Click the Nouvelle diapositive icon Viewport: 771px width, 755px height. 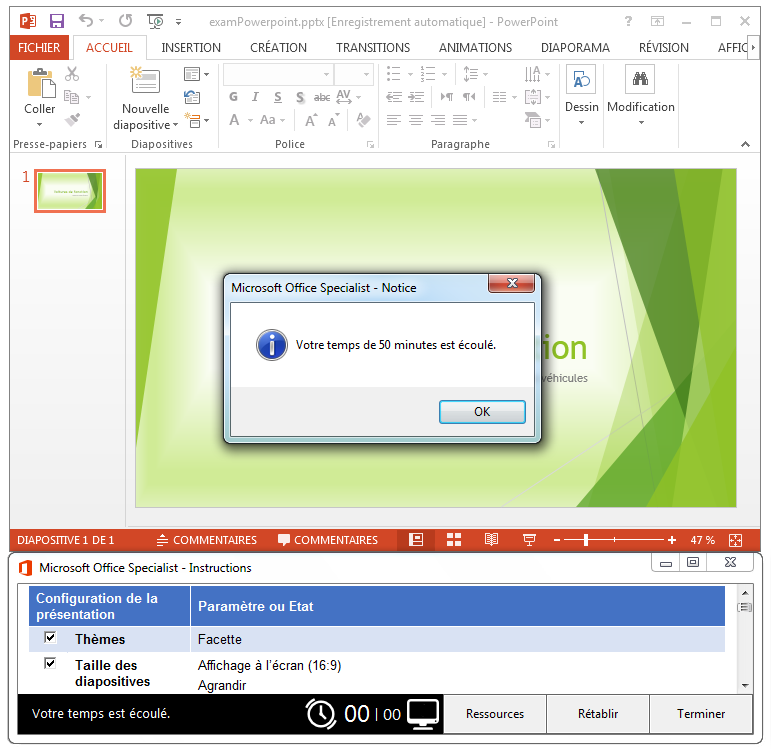coord(145,80)
